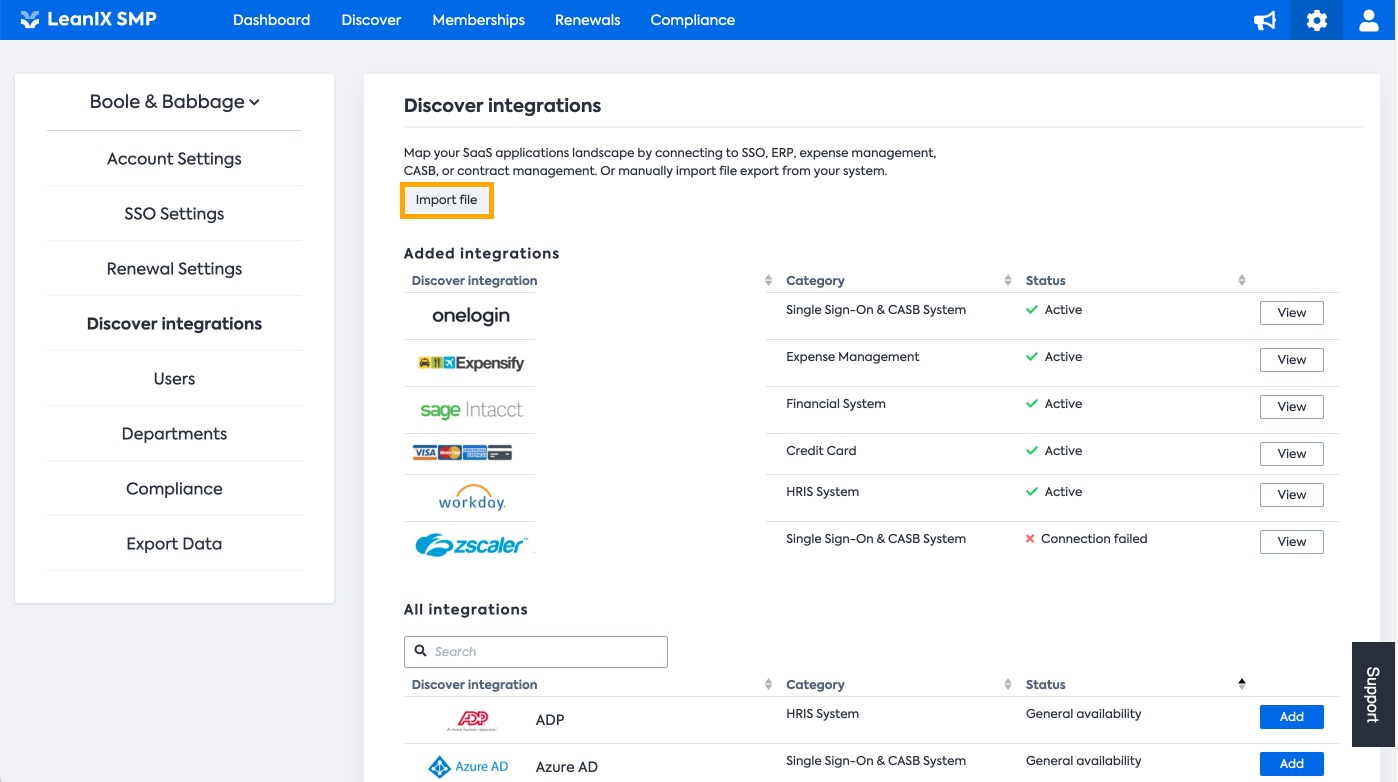This screenshot has height=782, width=1398.
Task: Go to Account Settings in sidebar
Action: (x=174, y=159)
